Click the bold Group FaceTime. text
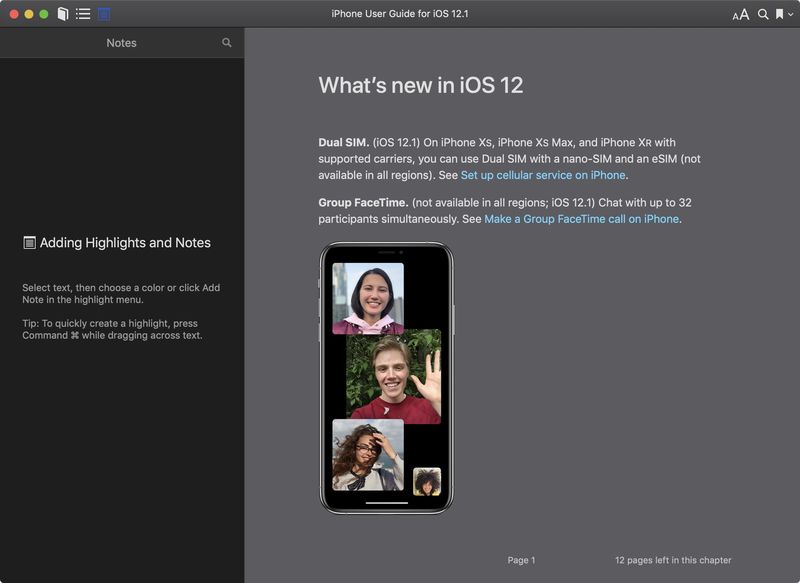800x583 pixels. (363, 202)
